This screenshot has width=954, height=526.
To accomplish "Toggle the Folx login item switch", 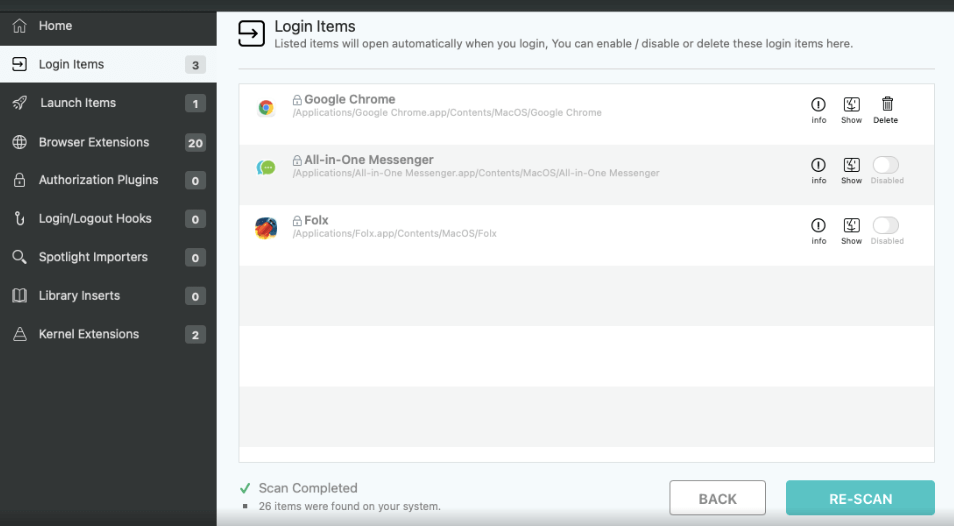I will (x=885, y=225).
